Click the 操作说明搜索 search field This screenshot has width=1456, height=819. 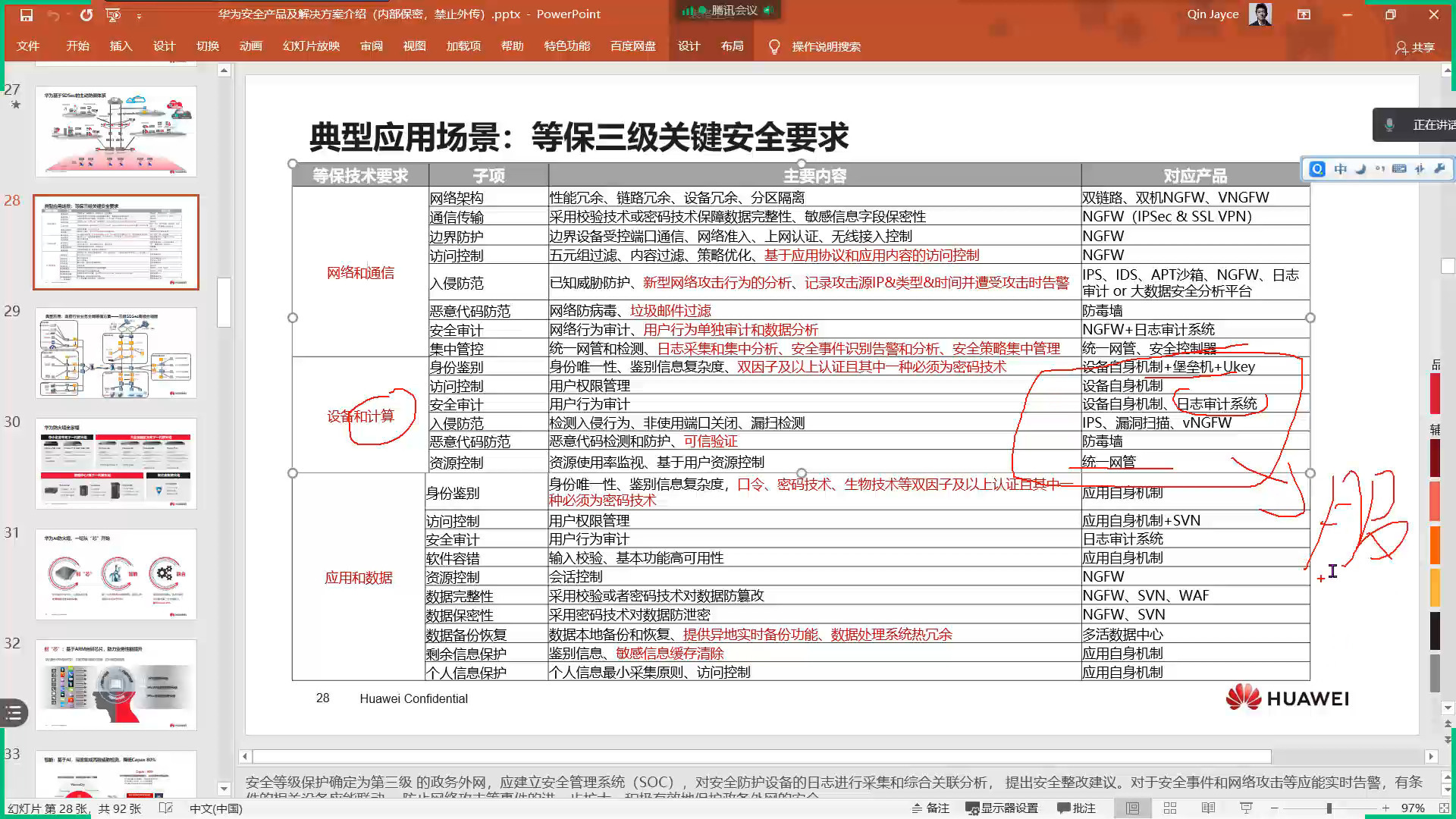pyautogui.click(x=826, y=47)
